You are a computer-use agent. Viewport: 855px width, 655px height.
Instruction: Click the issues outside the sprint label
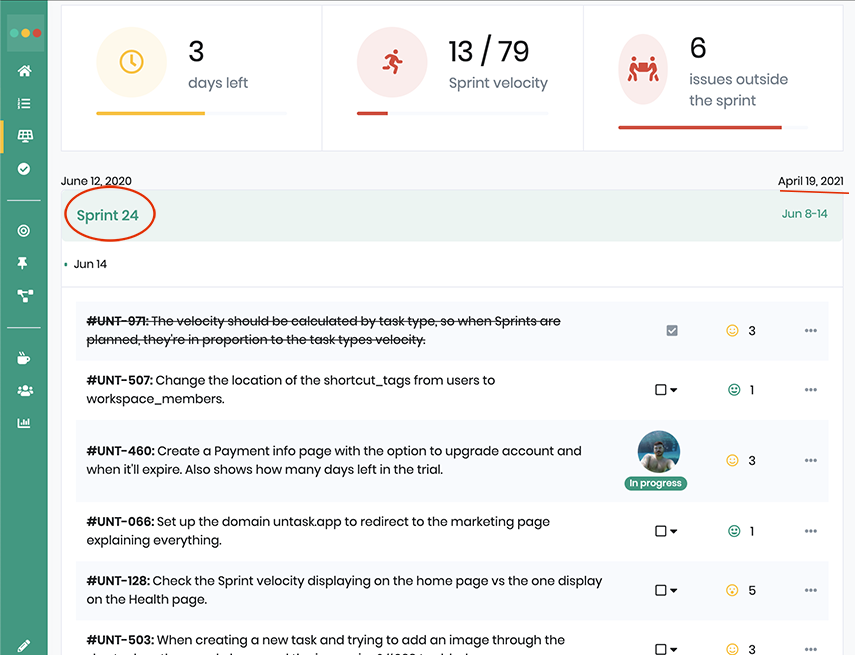point(738,90)
